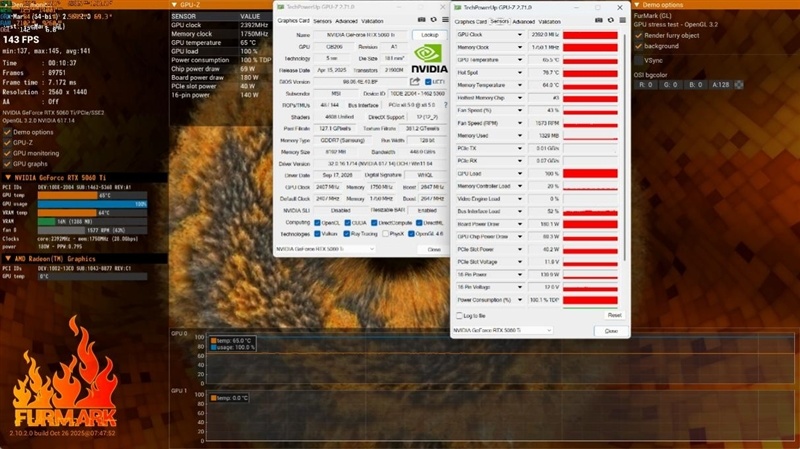Open the hamburger menu in the left GPU-Z window
The width and height of the screenshot is (800, 449).
445,20
